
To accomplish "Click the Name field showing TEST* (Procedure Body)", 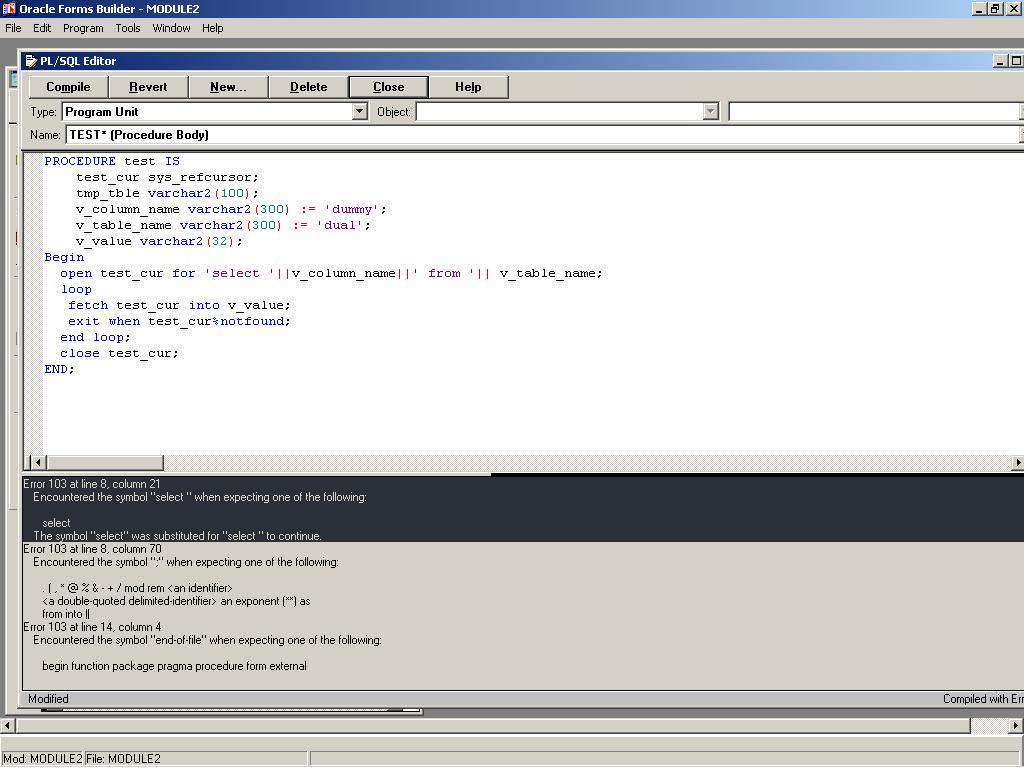I will pos(540,135).
